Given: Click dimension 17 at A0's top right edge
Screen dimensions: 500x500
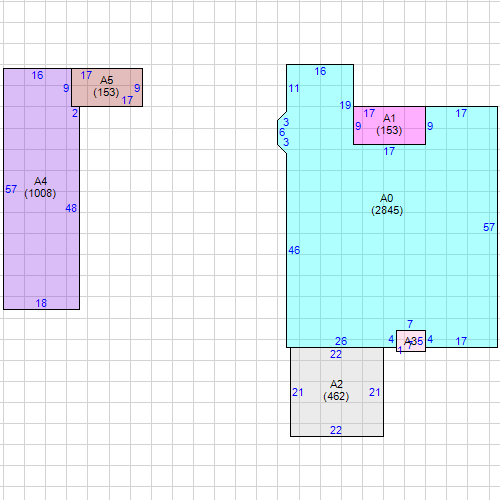Looking at the screenshot, I should pyautogui.click(x=461, y=114).
